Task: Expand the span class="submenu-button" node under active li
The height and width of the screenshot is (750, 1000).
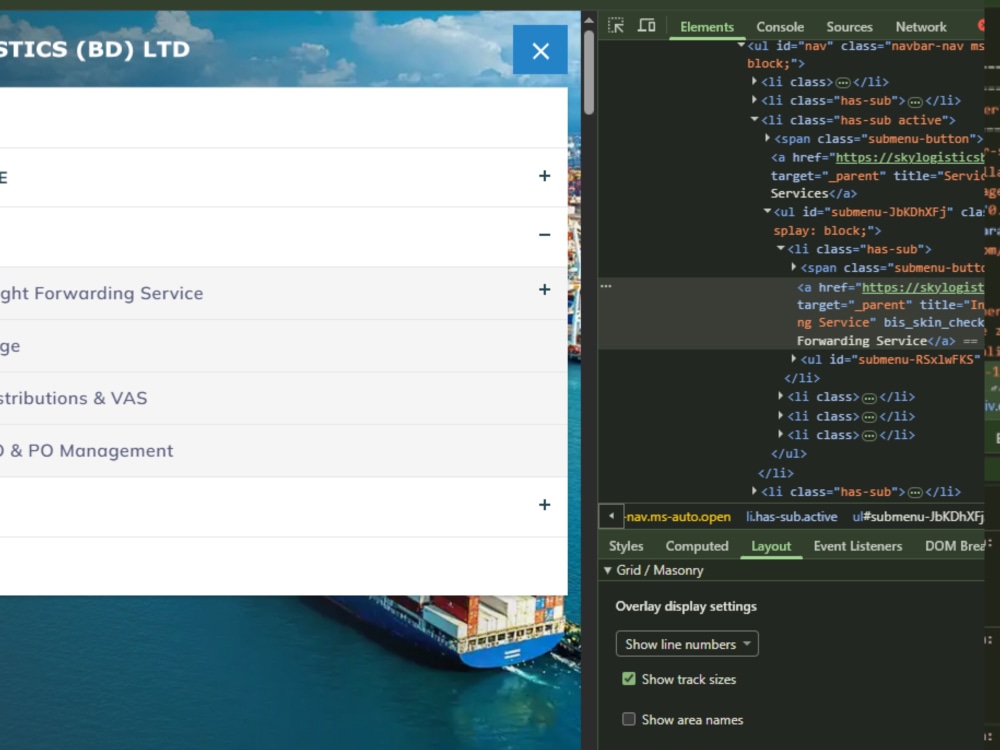Action: click(768, 138)
